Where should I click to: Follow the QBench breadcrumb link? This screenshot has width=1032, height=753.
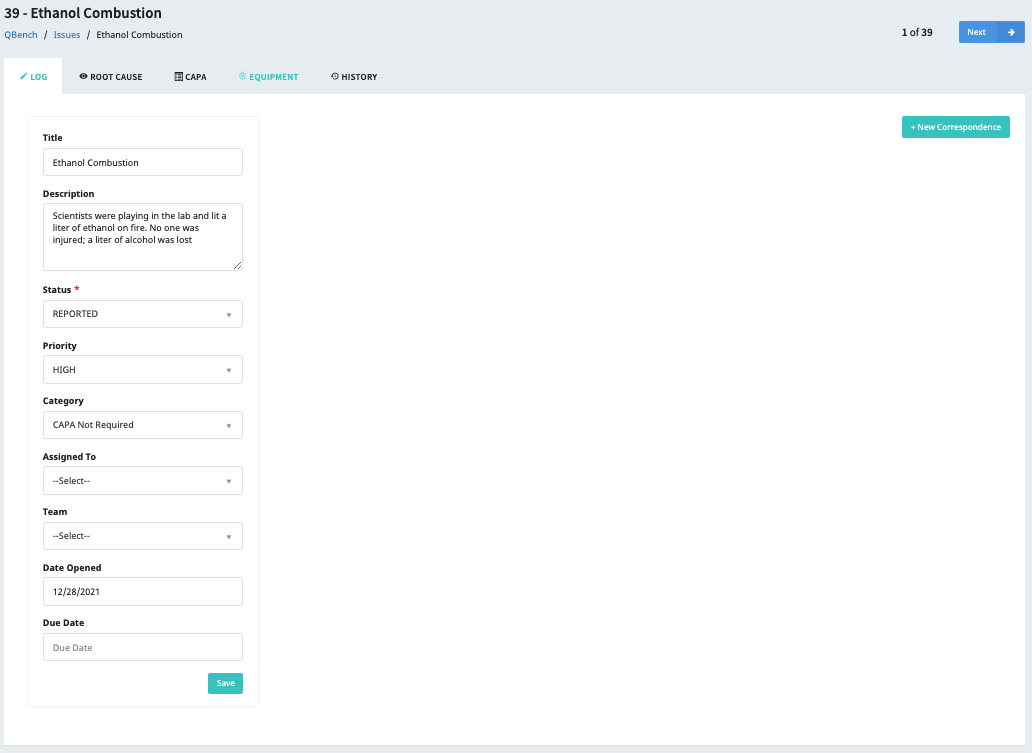click(x=21, y=35)
